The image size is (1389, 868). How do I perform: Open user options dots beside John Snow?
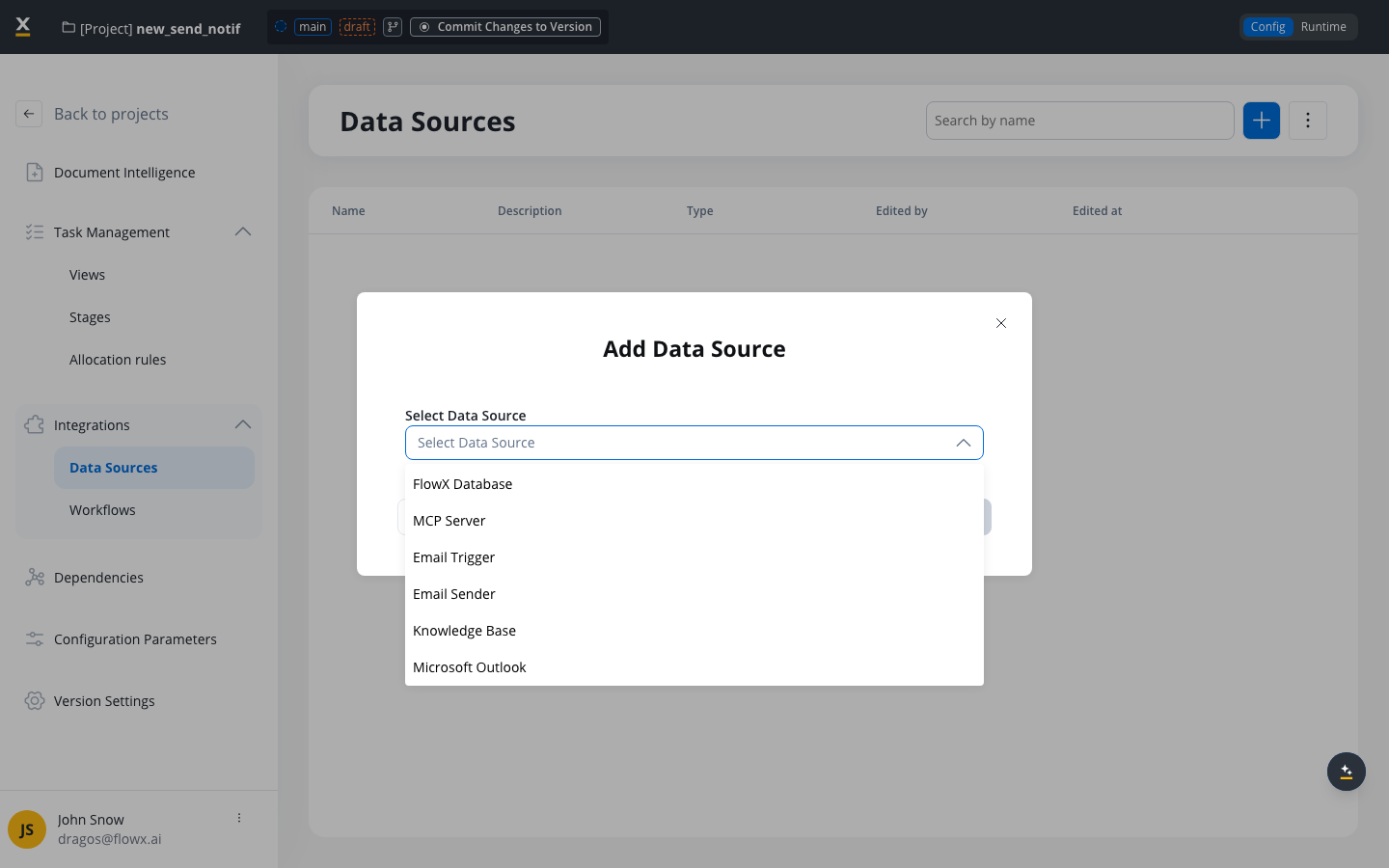tap(239, 818)
